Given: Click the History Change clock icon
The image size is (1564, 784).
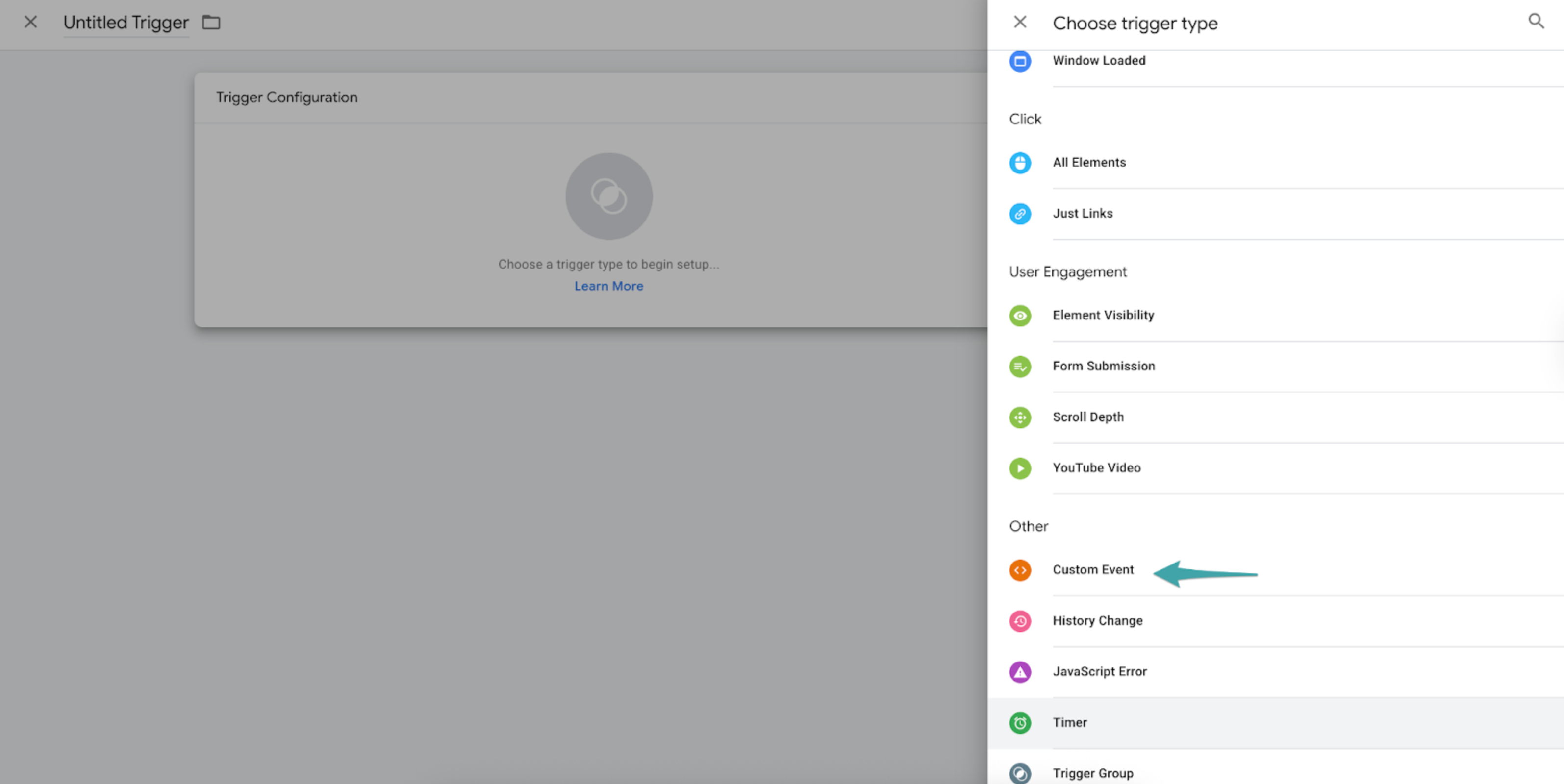Looking at the screenshot, I should click(1020, 621).
